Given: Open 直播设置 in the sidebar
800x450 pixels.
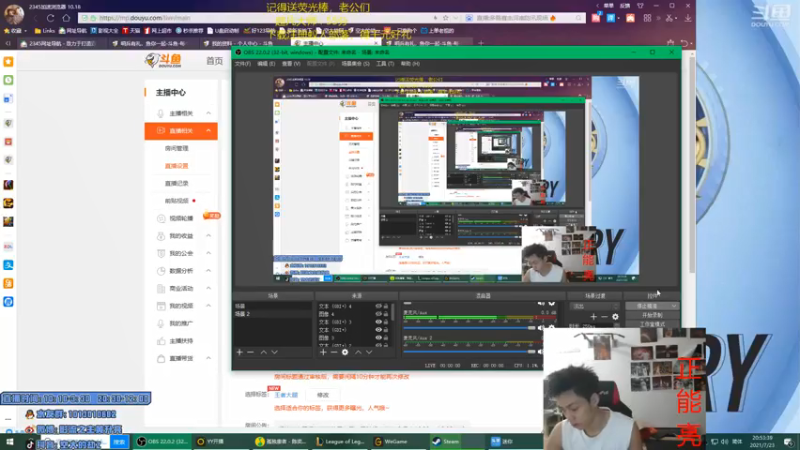Looking at the screenshot, I should 177,166.
